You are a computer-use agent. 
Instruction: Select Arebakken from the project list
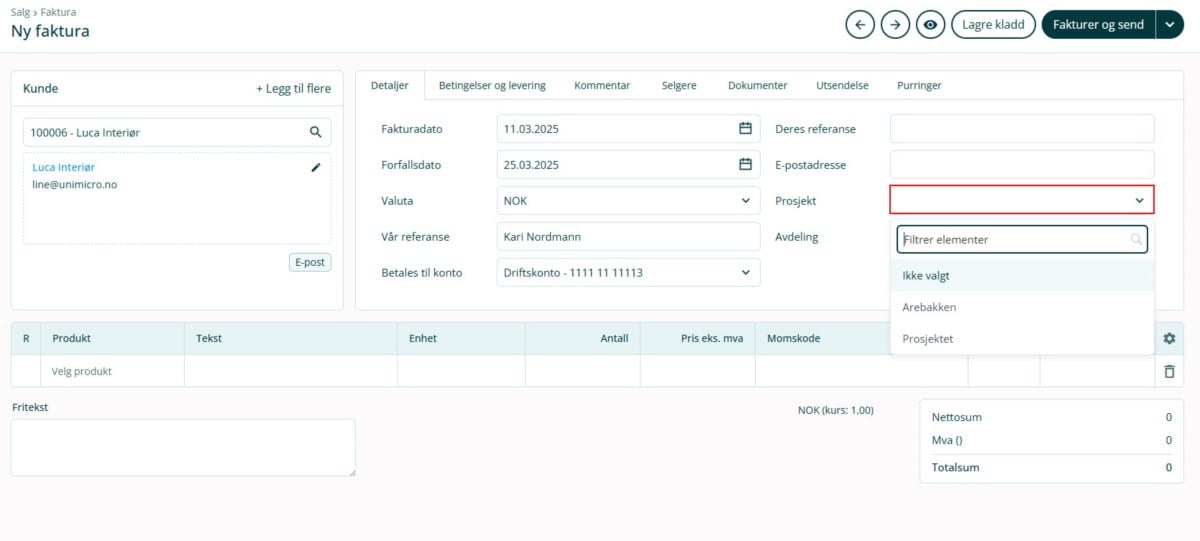[x=929, y=307]
